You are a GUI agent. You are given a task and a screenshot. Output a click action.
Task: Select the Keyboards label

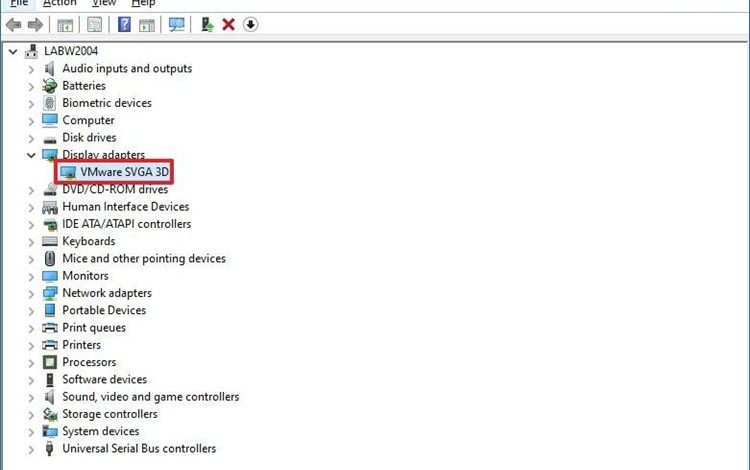(x=88, y=241)
